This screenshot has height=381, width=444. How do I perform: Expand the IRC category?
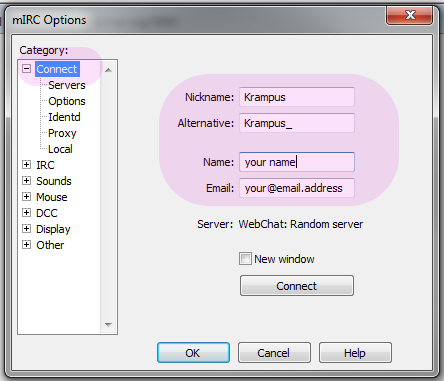pyautogui.click(x=26, y=165)
